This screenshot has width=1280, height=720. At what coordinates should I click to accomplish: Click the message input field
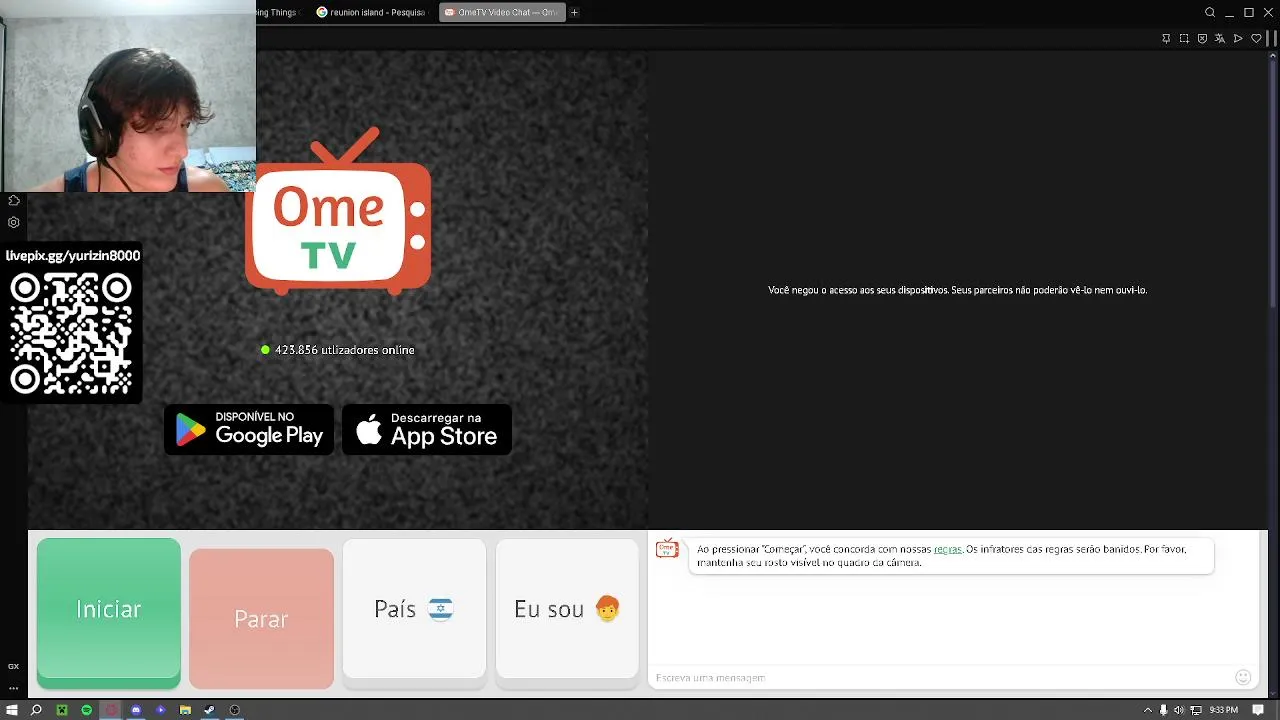(x=940, y=677)
